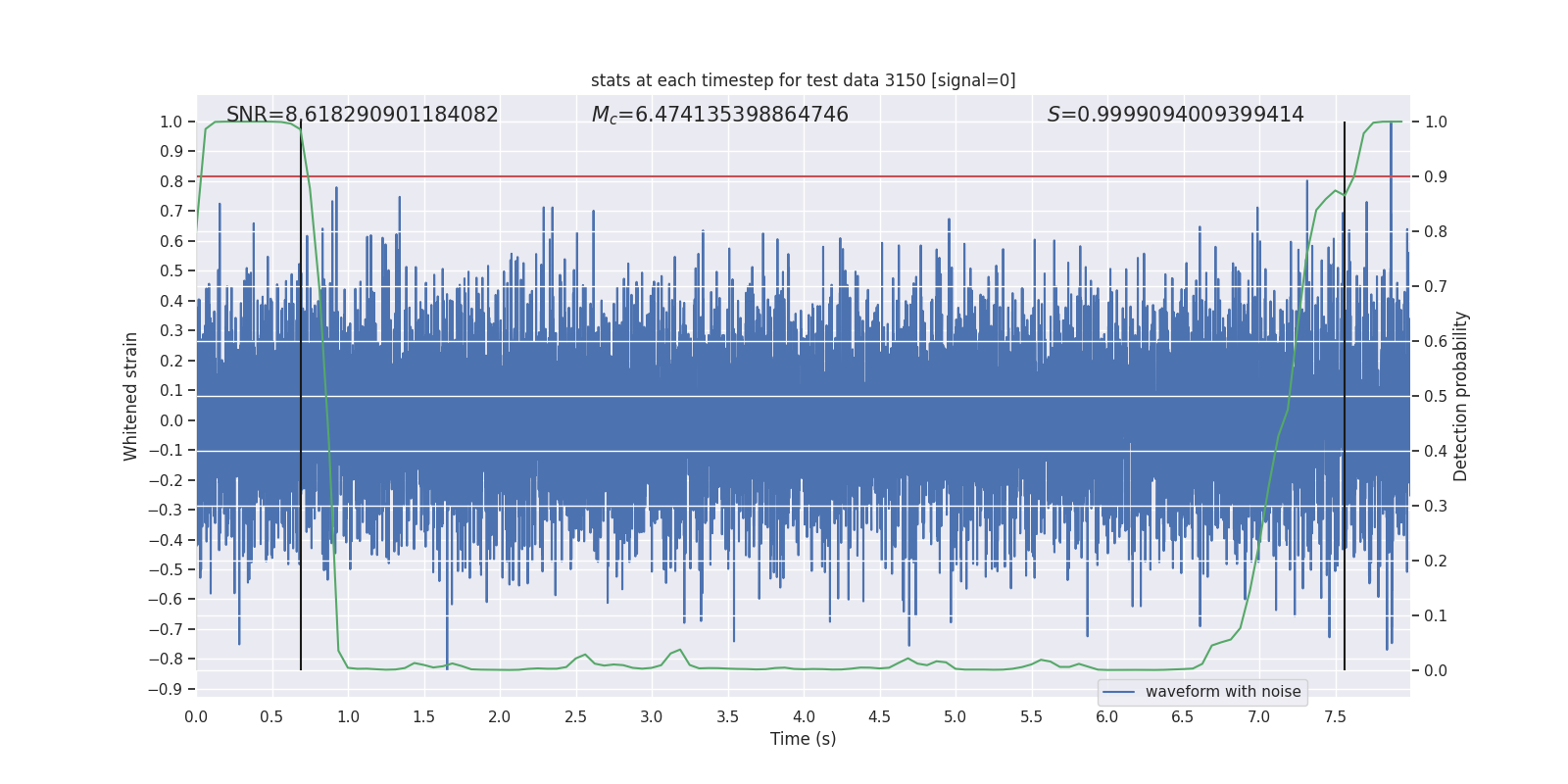Select the 0.0 tick on the Detection probability axis
This screenshot has width=1568, height=784.
(1436, 671)
